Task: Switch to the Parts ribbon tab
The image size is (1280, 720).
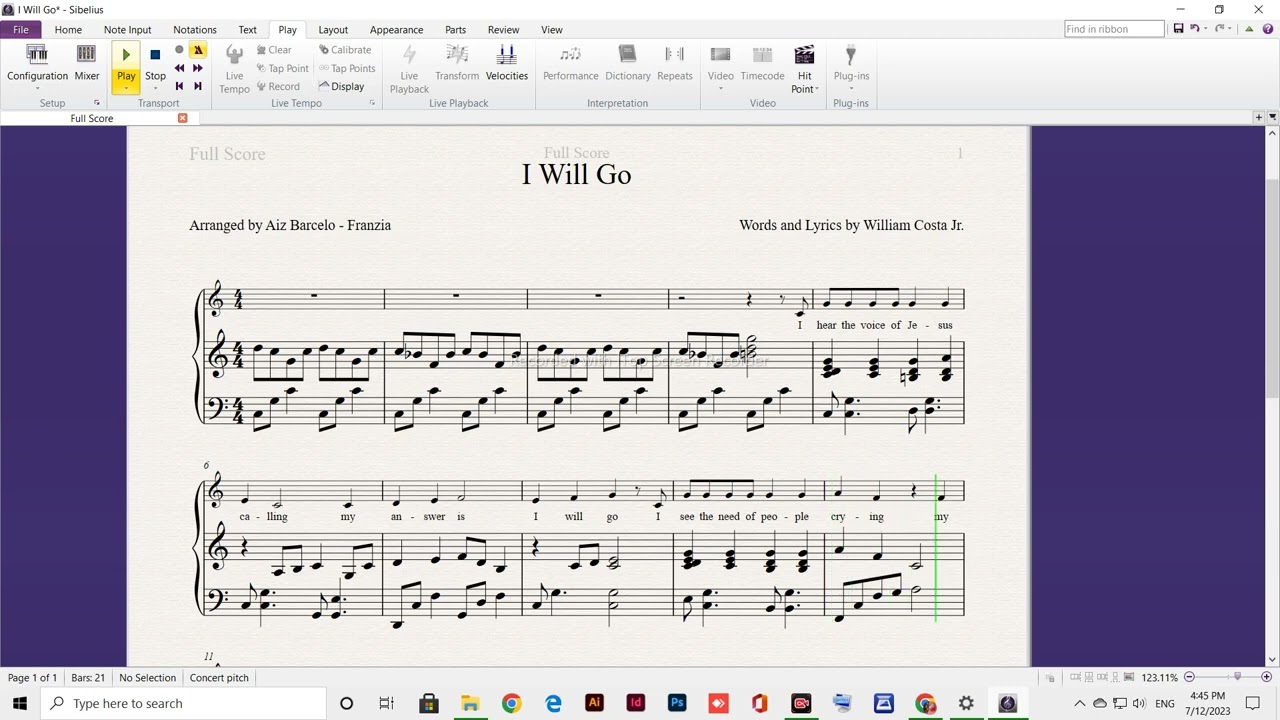Action: 455,29
